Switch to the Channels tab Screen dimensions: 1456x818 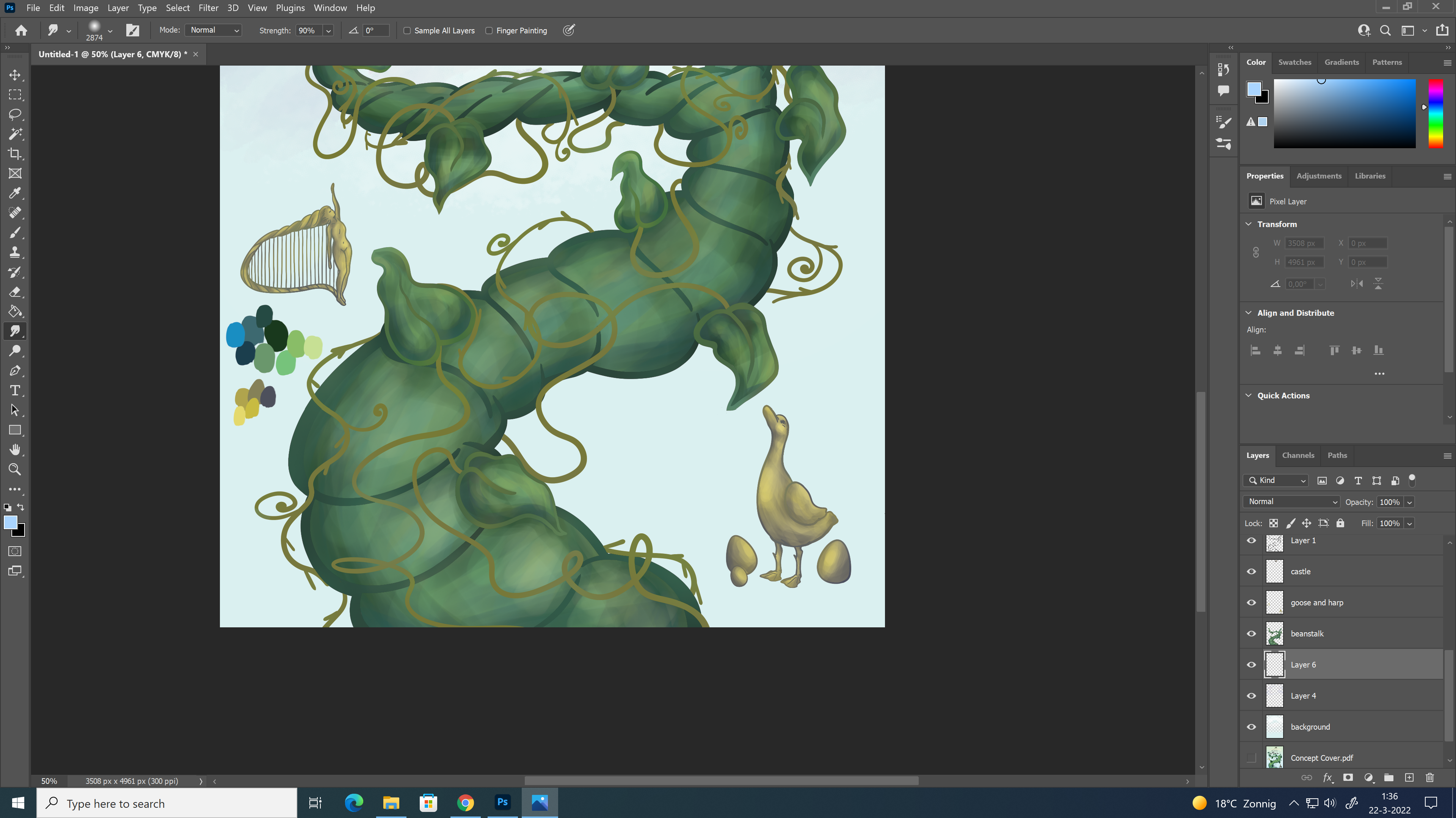tap(1298, 455)
